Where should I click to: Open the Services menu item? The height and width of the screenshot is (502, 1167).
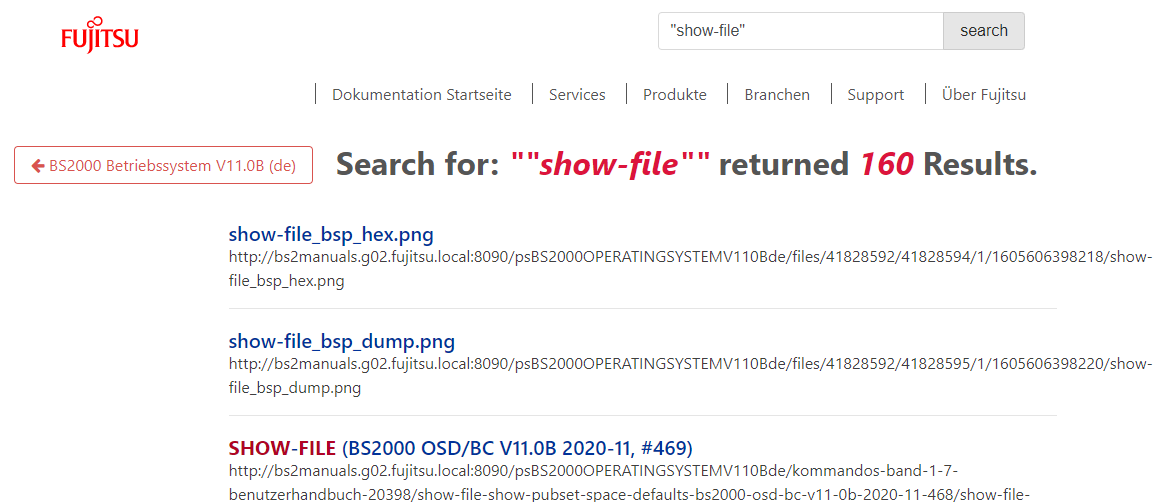pyautogui.click(x=577, y=95)
